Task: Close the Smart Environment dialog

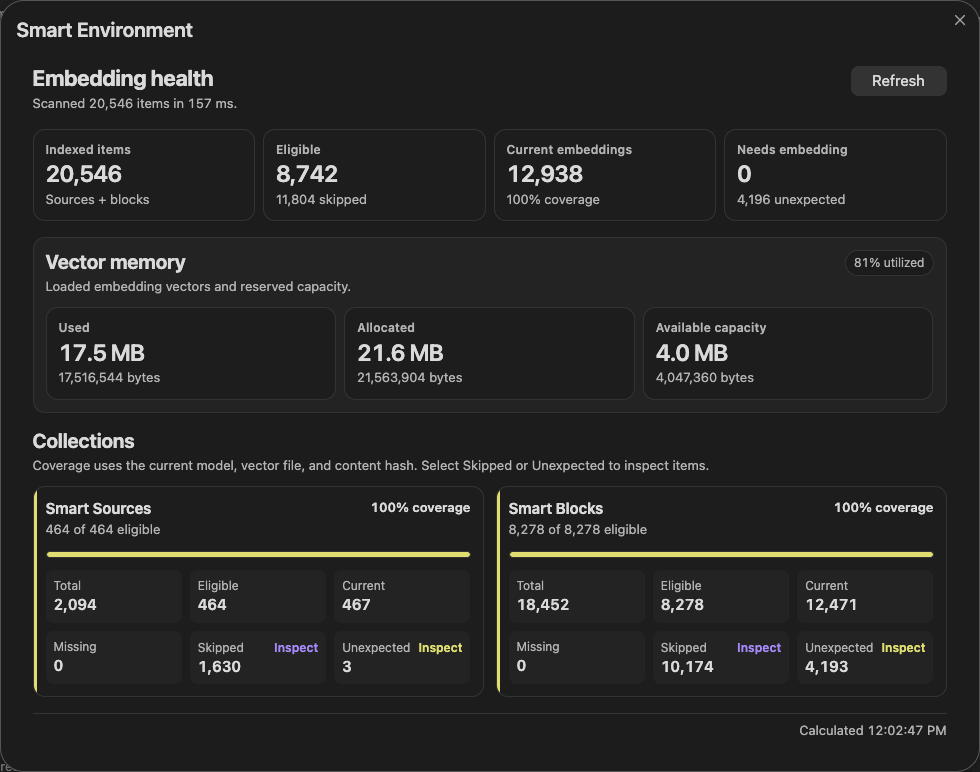Action: 959,20
